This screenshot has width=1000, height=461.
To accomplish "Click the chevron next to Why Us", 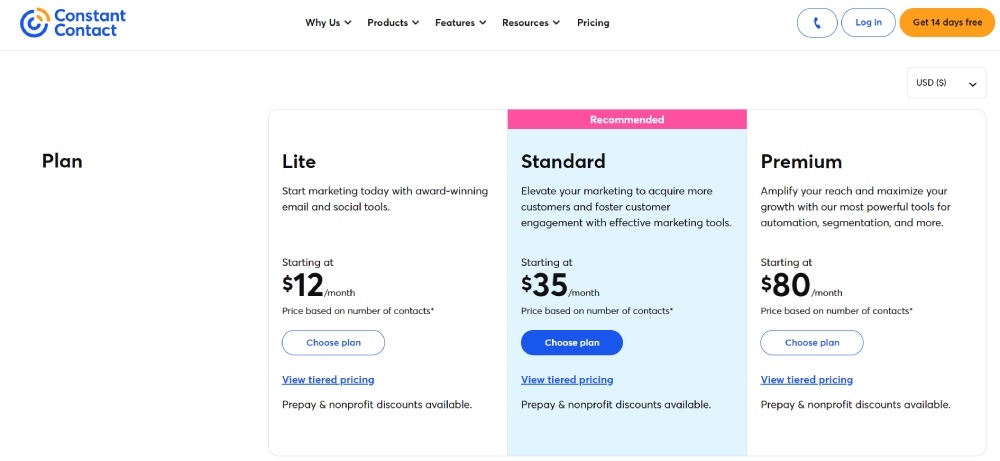I will 348,23.
